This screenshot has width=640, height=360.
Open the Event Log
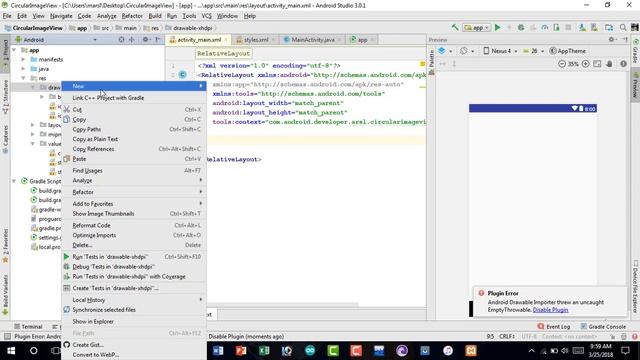tap(554, 327)
